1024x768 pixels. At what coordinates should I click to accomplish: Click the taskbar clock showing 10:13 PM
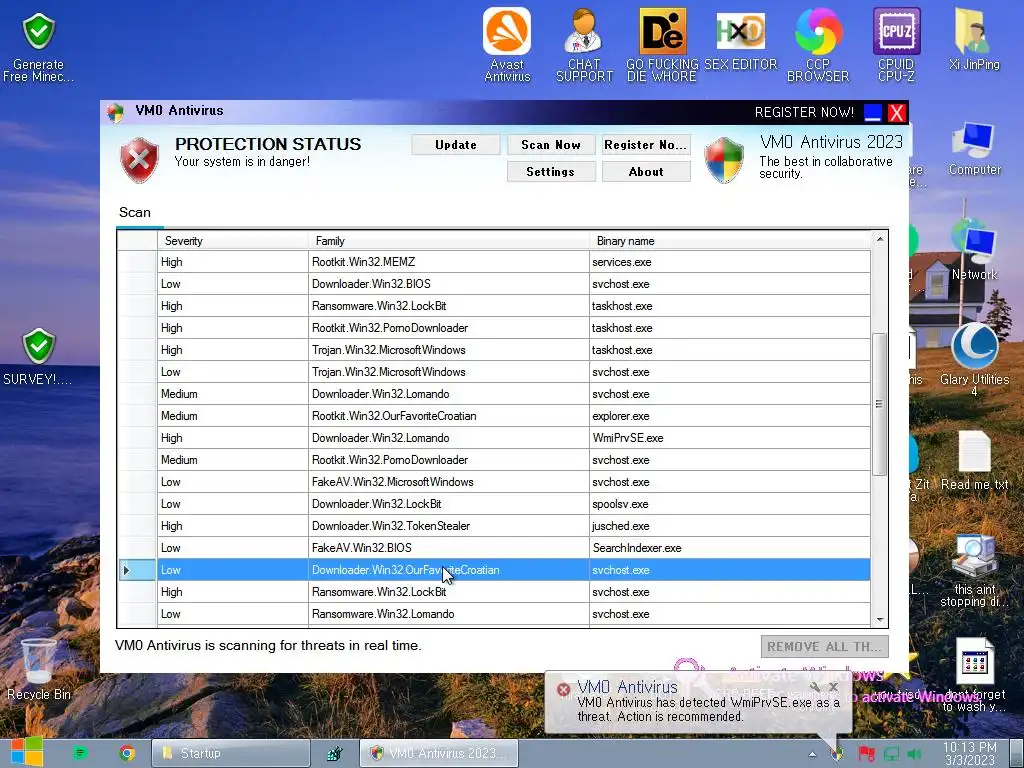point(969,754)
